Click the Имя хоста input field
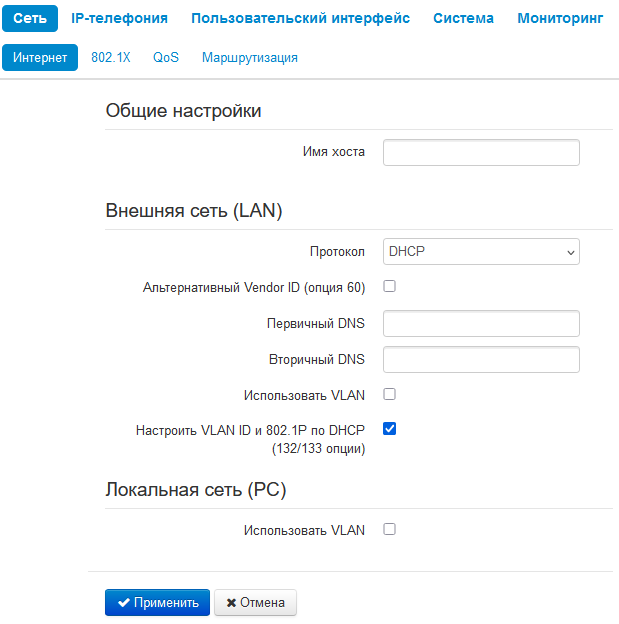 click(x=481, y=152)
